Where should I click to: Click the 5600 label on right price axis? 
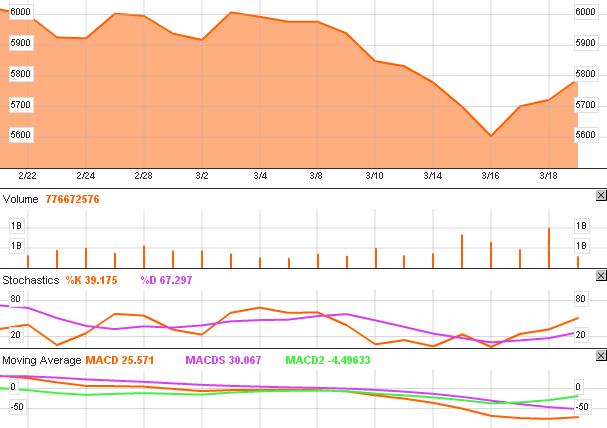tap(586, 135)
